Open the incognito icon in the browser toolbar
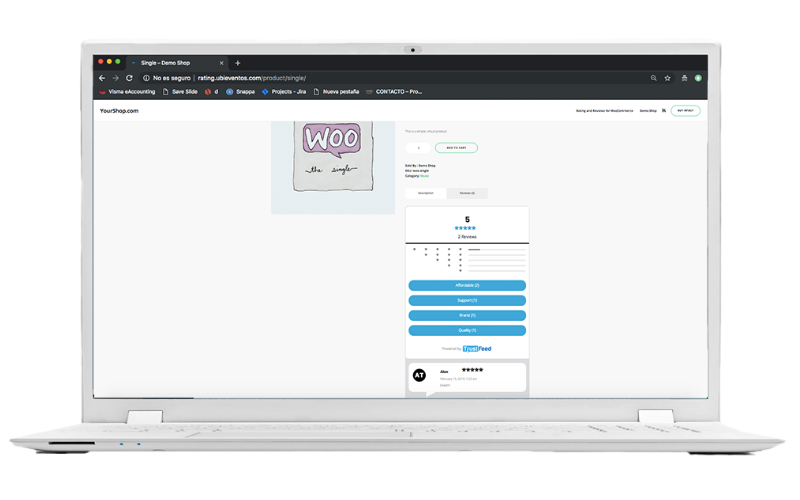 pos(684,78)
